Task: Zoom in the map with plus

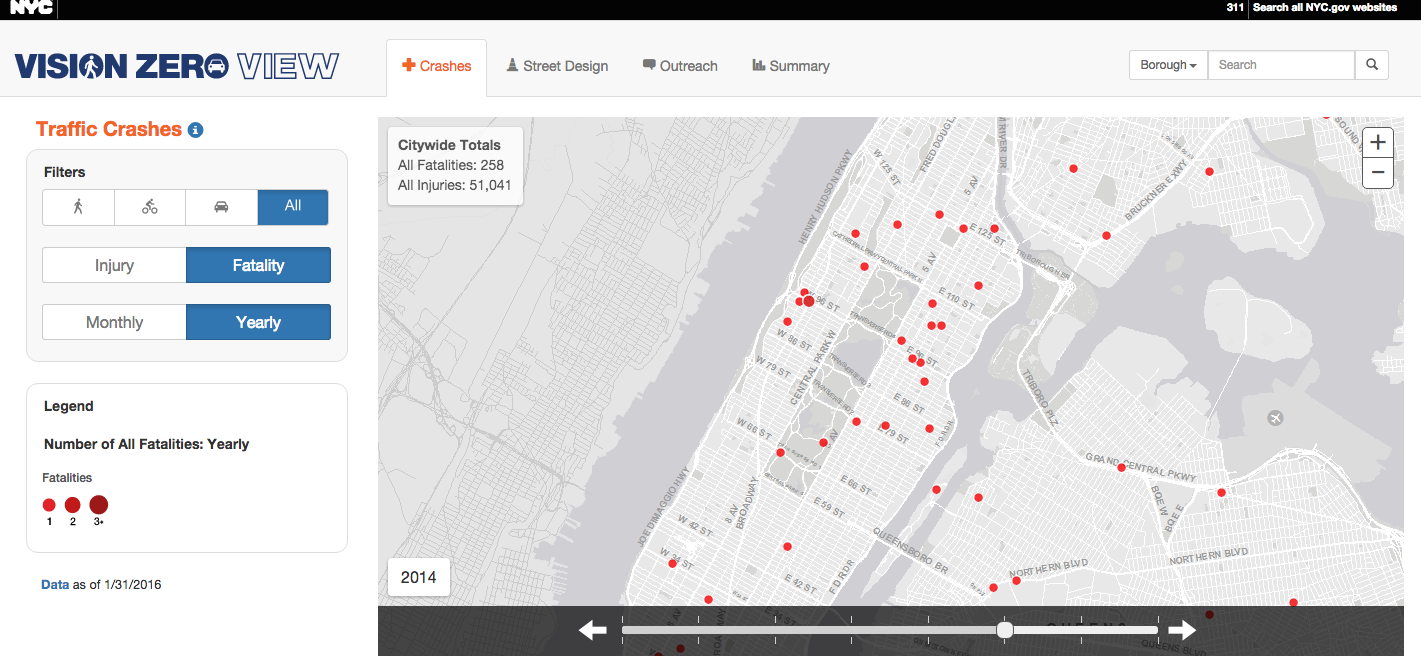Action: [1378, 142]
